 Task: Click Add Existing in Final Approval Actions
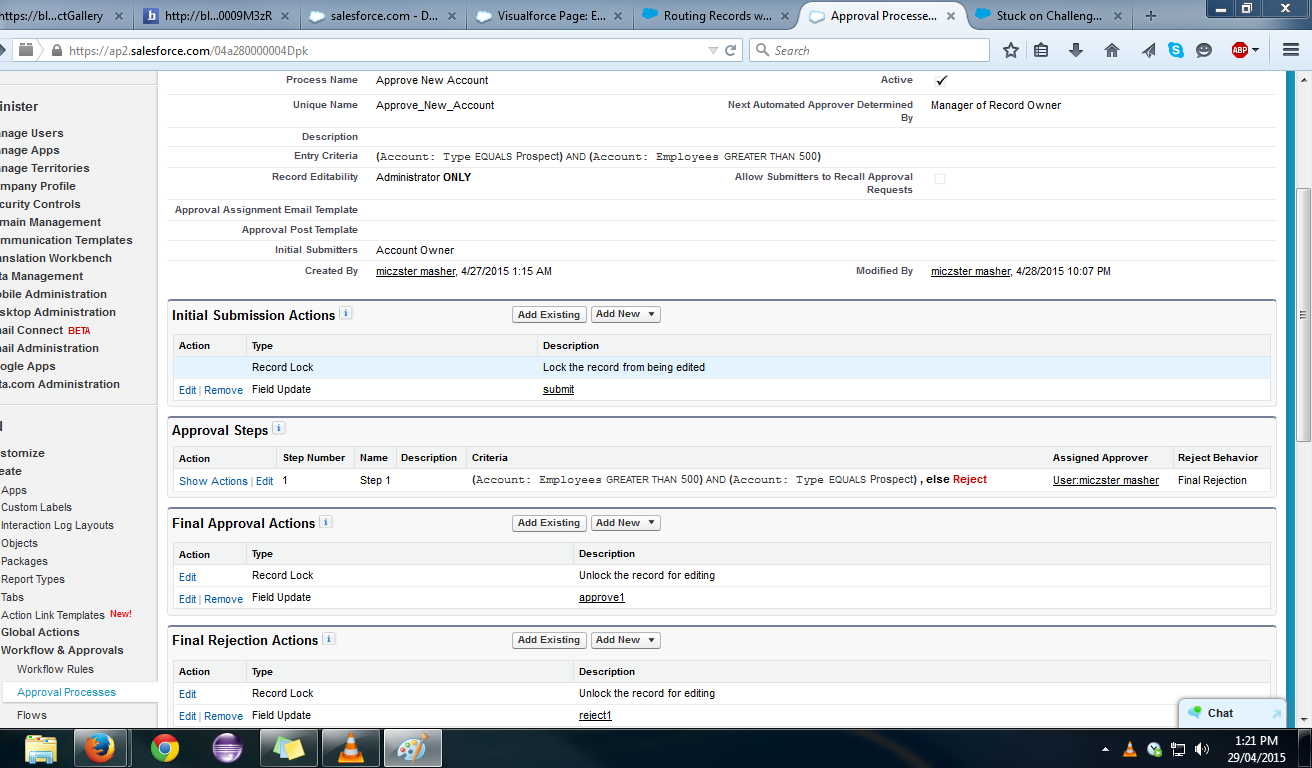point(549,523)
